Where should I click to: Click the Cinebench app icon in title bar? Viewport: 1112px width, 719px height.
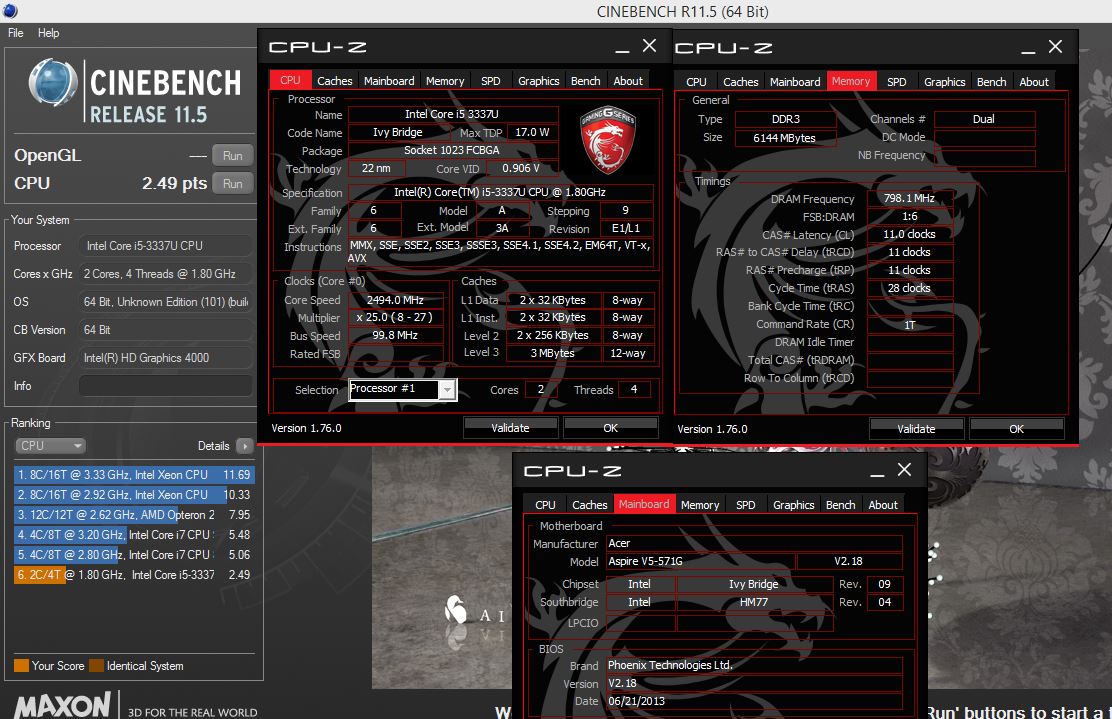(x=10, y=11)
